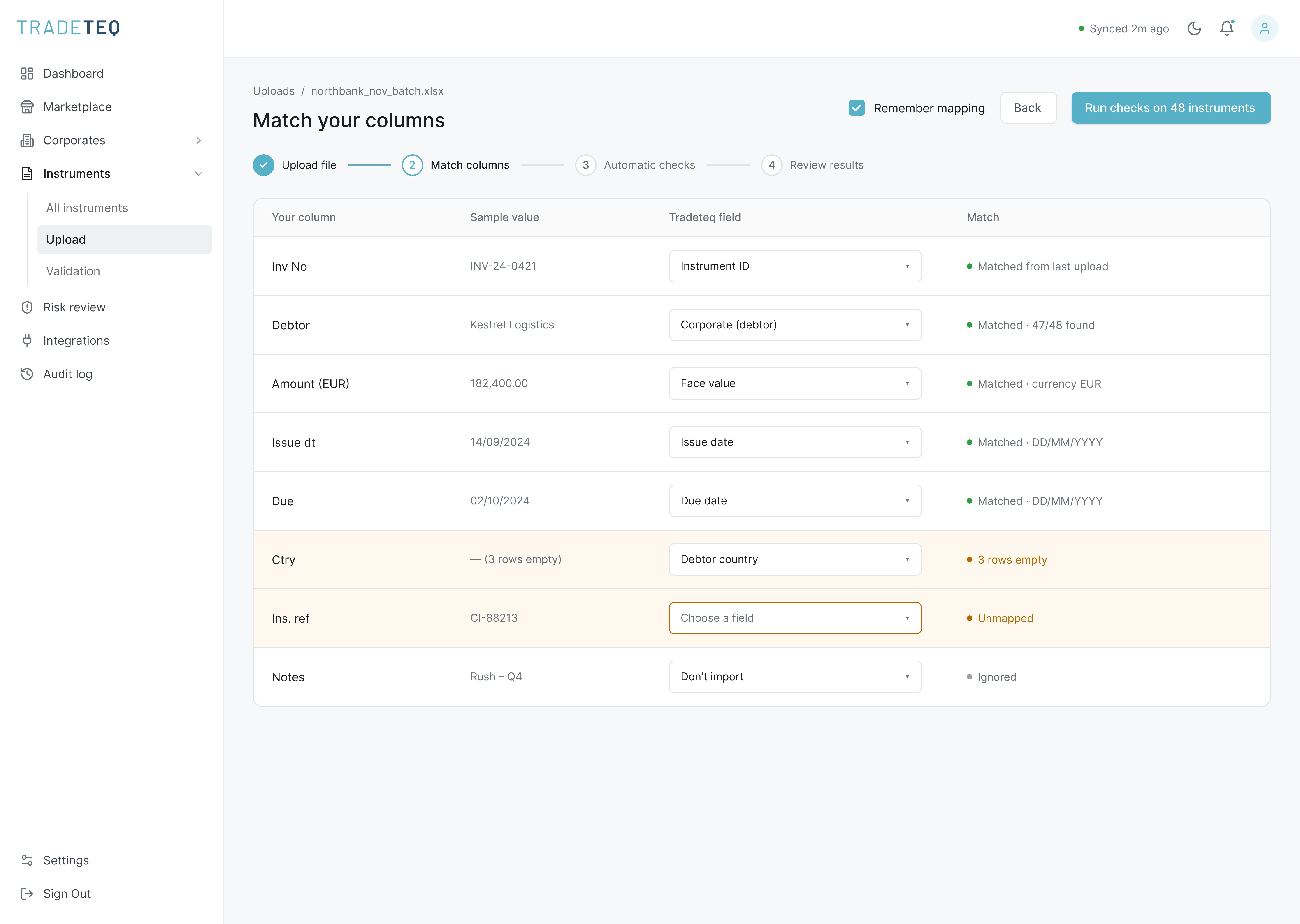Toggle the Remember mapping checkbox
Viewport: 1300px width, 924px height.
857,108
